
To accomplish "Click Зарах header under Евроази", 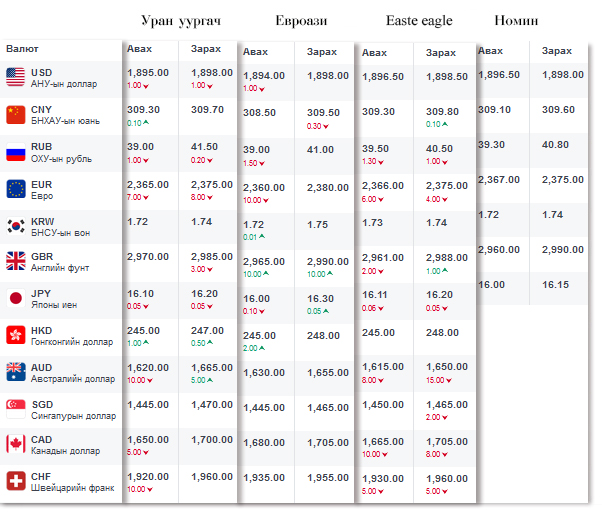I will pos(322,51).
